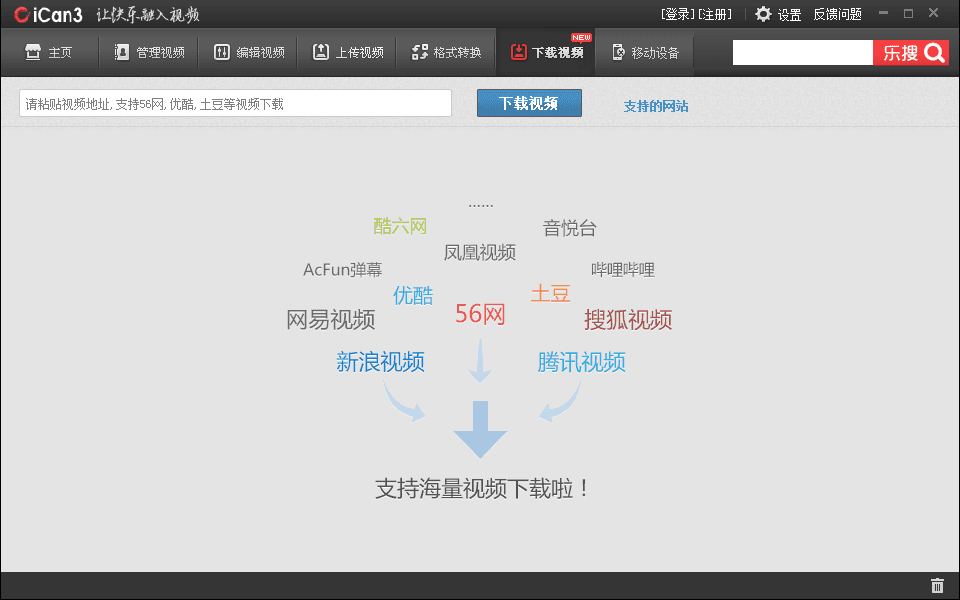Select the 下载视频 tab
Viewport: 960px width, 600px height.
coord(546,53)
